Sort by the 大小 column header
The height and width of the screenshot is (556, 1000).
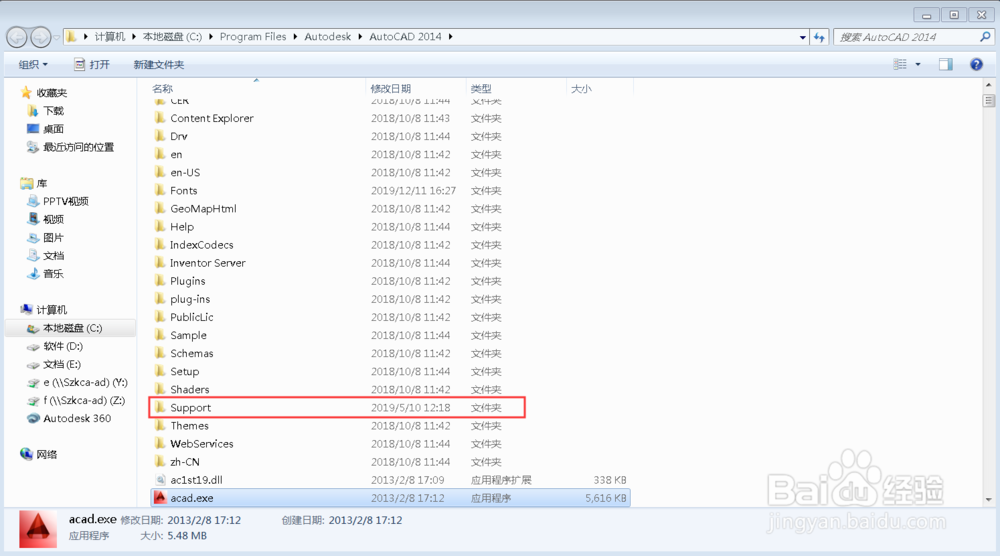(581, 89)
